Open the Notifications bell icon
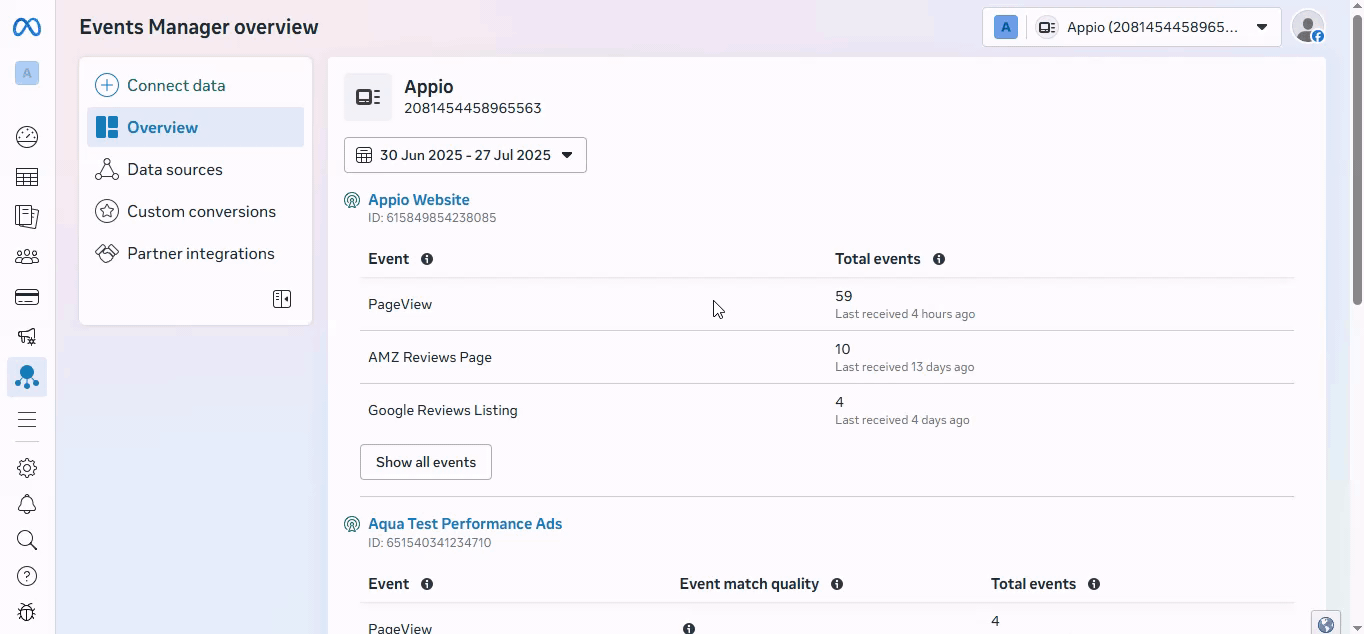The height and width of the screenshot is (634, 1364). (27, 505)
